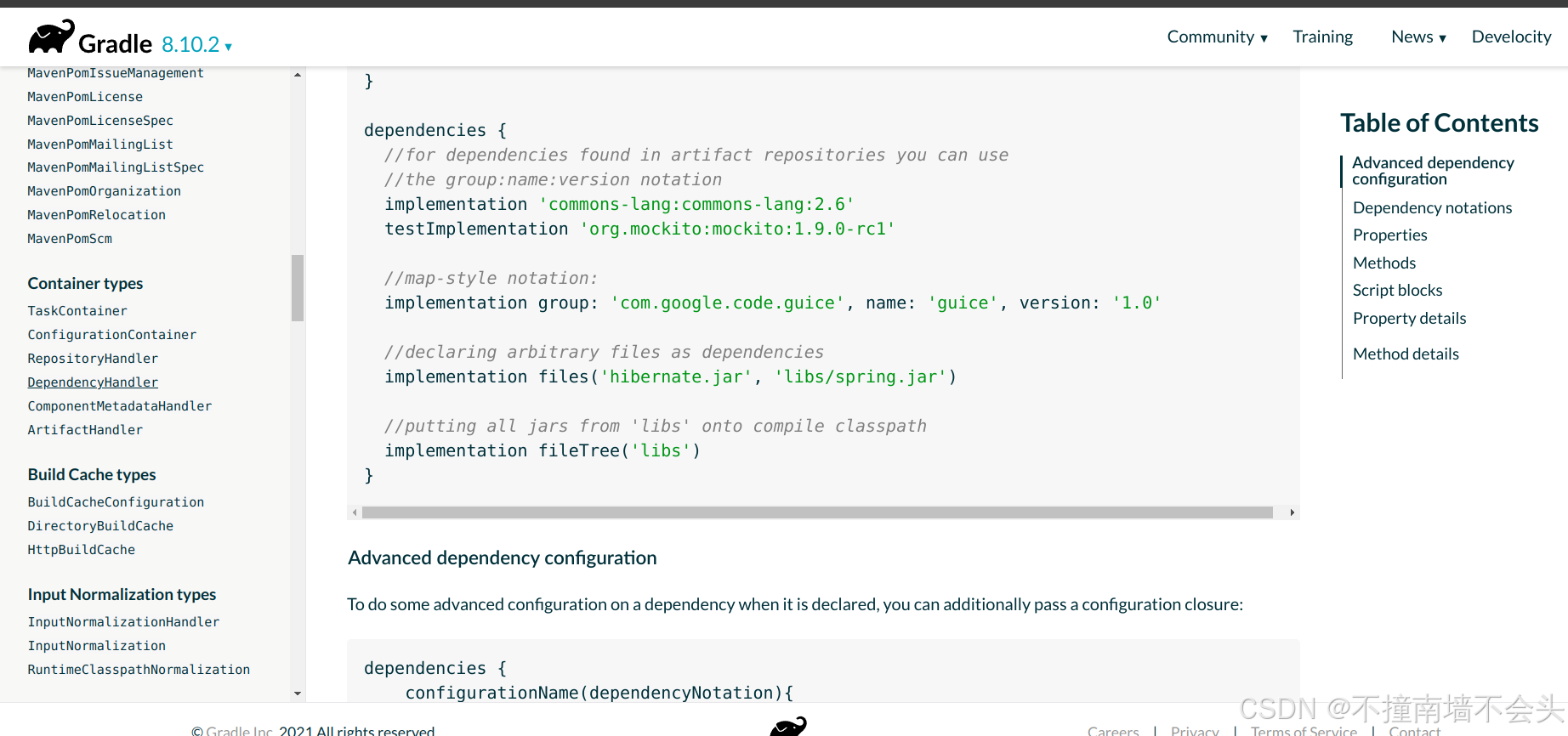
Task: Open BuildCacheConfiguration reference
Action: (x=116, y=502)
